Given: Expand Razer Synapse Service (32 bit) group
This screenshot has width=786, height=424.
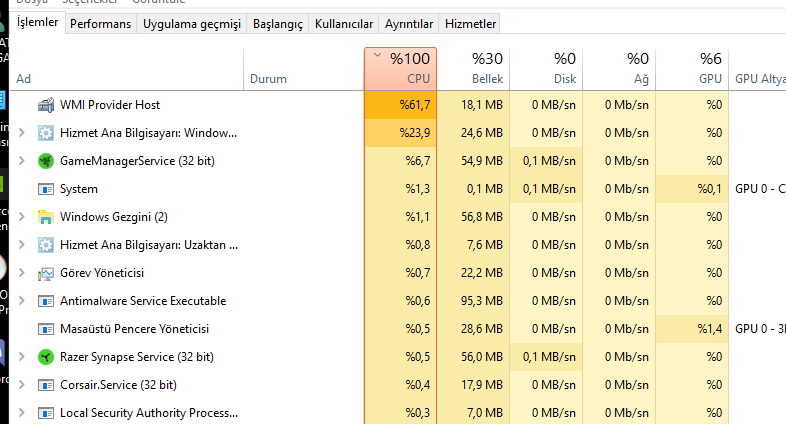Looking at the screenshot, I should (22, 357).
